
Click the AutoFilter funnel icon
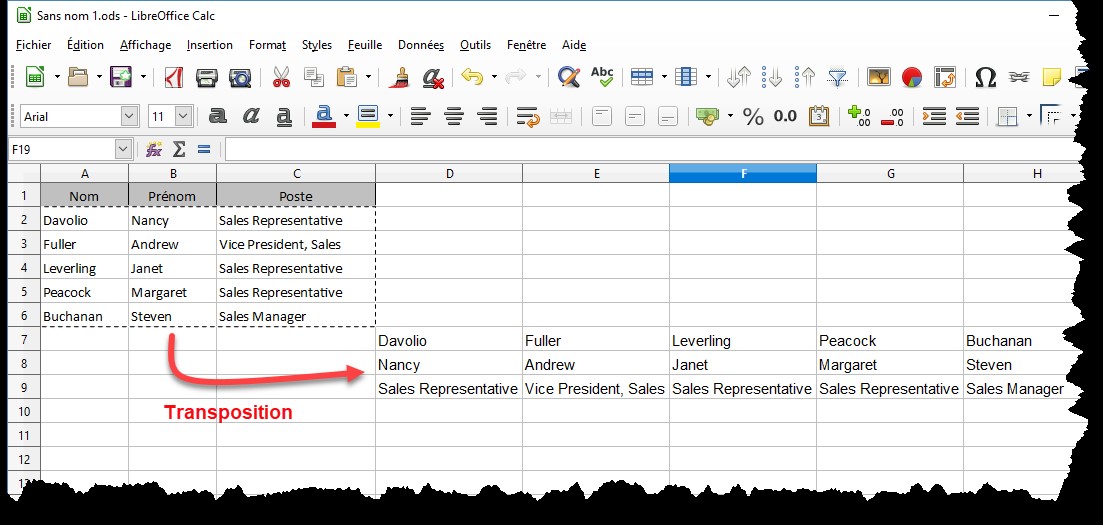point(838,78)
